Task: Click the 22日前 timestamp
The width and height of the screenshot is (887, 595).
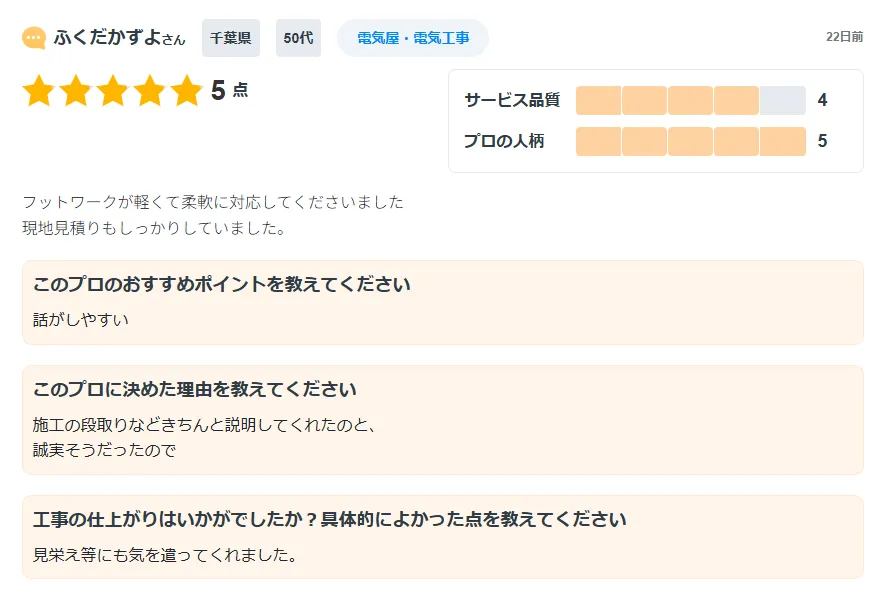Action: point(844,36)
